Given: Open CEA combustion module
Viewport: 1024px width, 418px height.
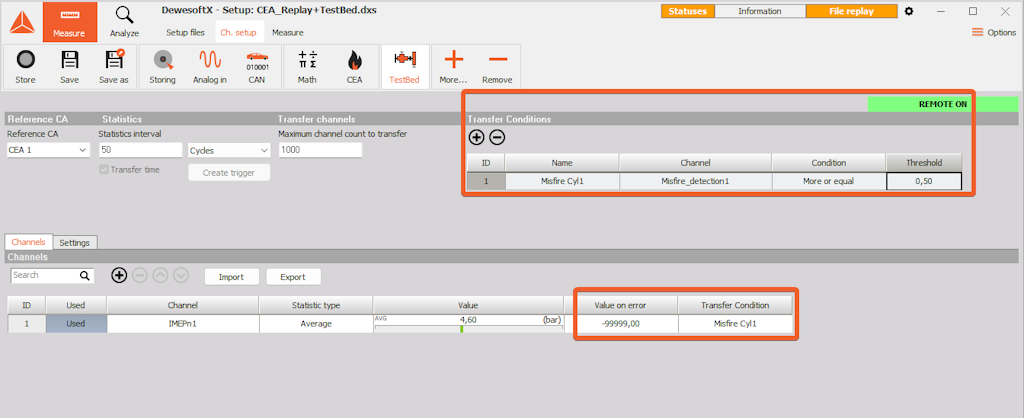Looking at the screenshot, I should coord(354,67).
